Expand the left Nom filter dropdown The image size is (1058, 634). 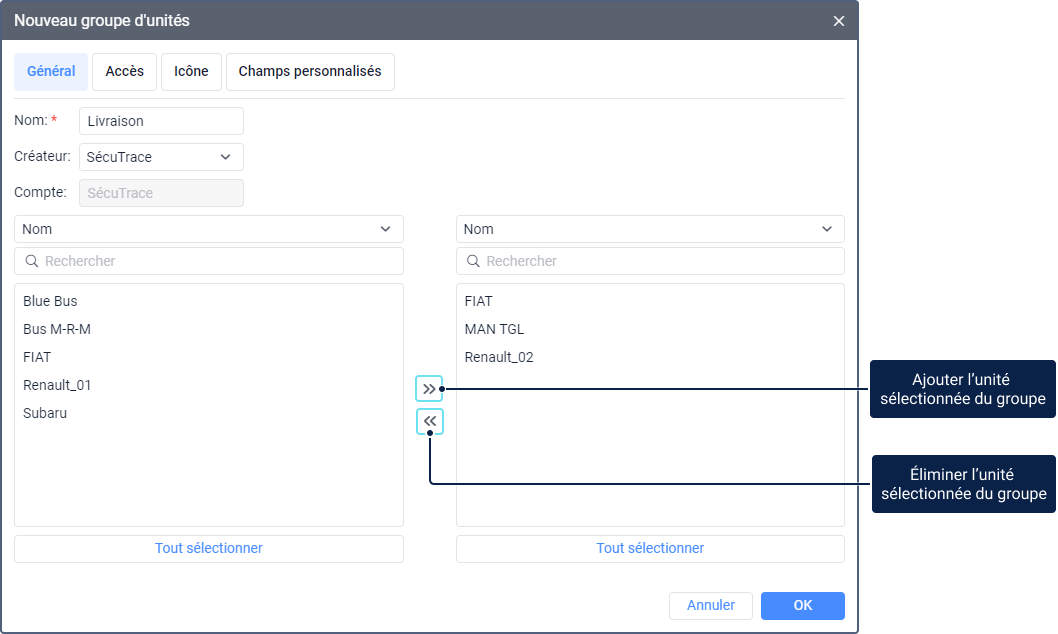(x=208, y=229)
